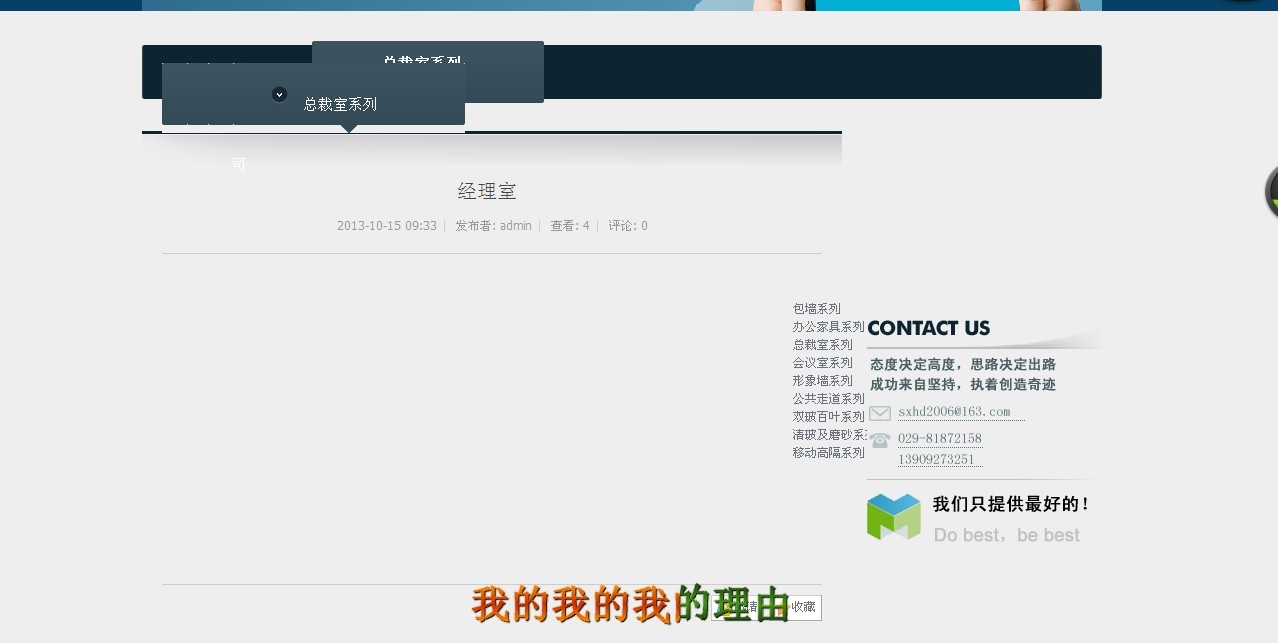The height and width of the screenshot is (643, 1278).
Task: Click the telephone icon in Contact Us
Action: (880, 440)
